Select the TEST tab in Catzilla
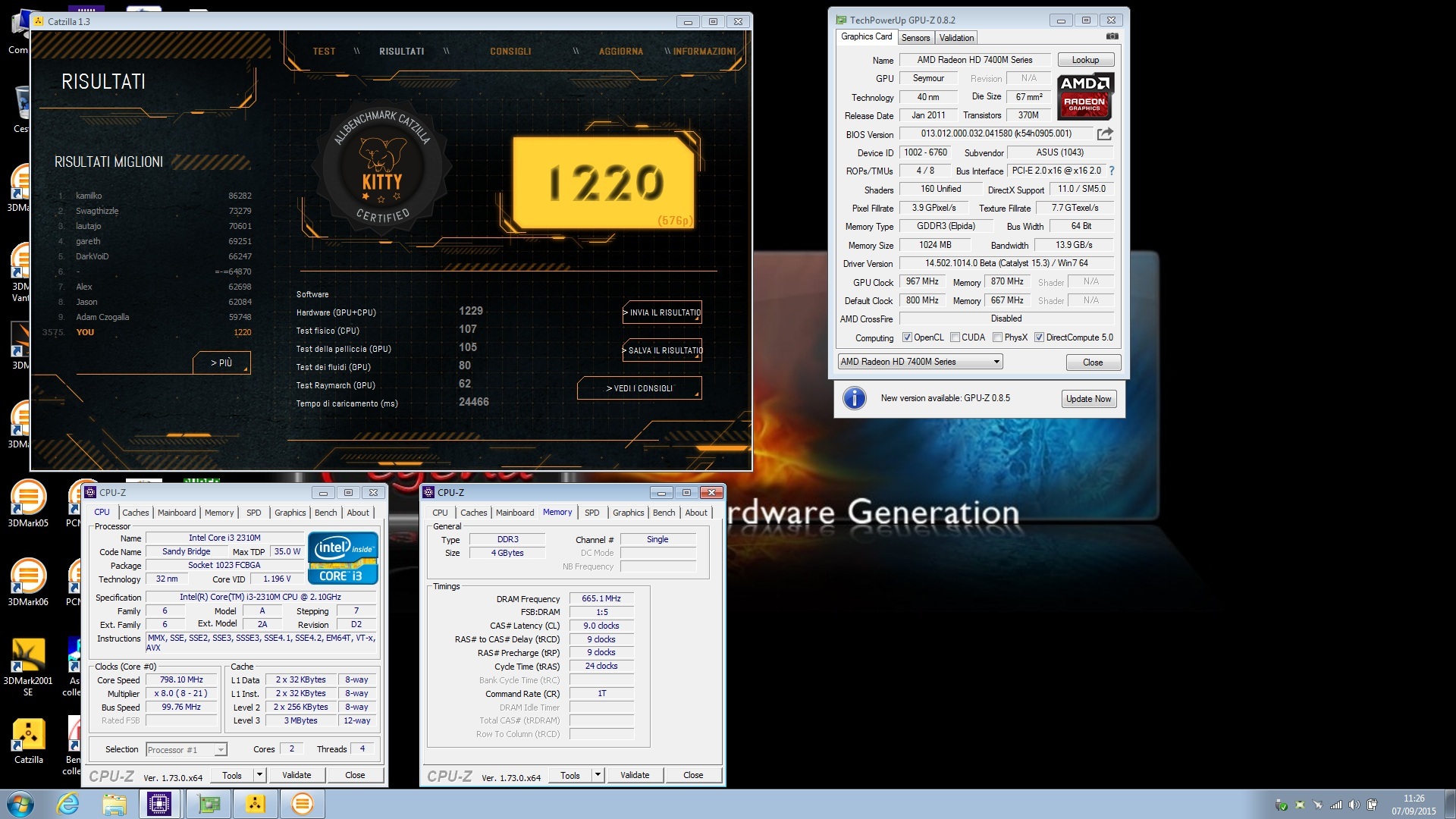The image size is (1456, 819). click(x=324, y=52)
